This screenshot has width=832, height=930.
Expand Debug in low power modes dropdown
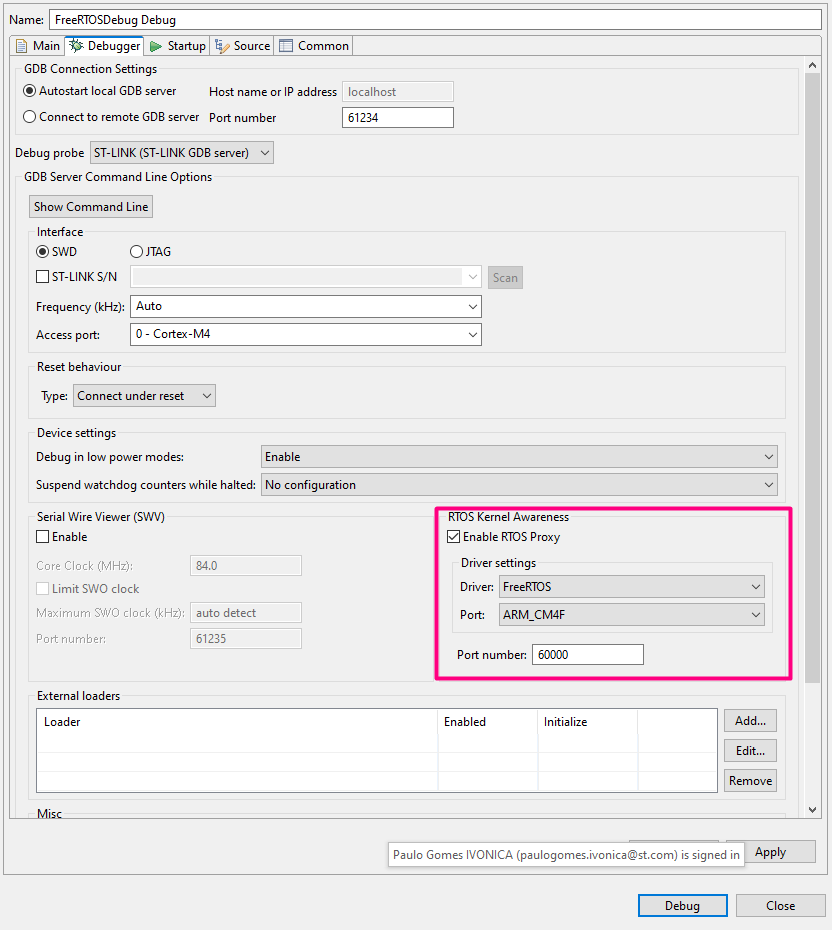click(519, 457)
